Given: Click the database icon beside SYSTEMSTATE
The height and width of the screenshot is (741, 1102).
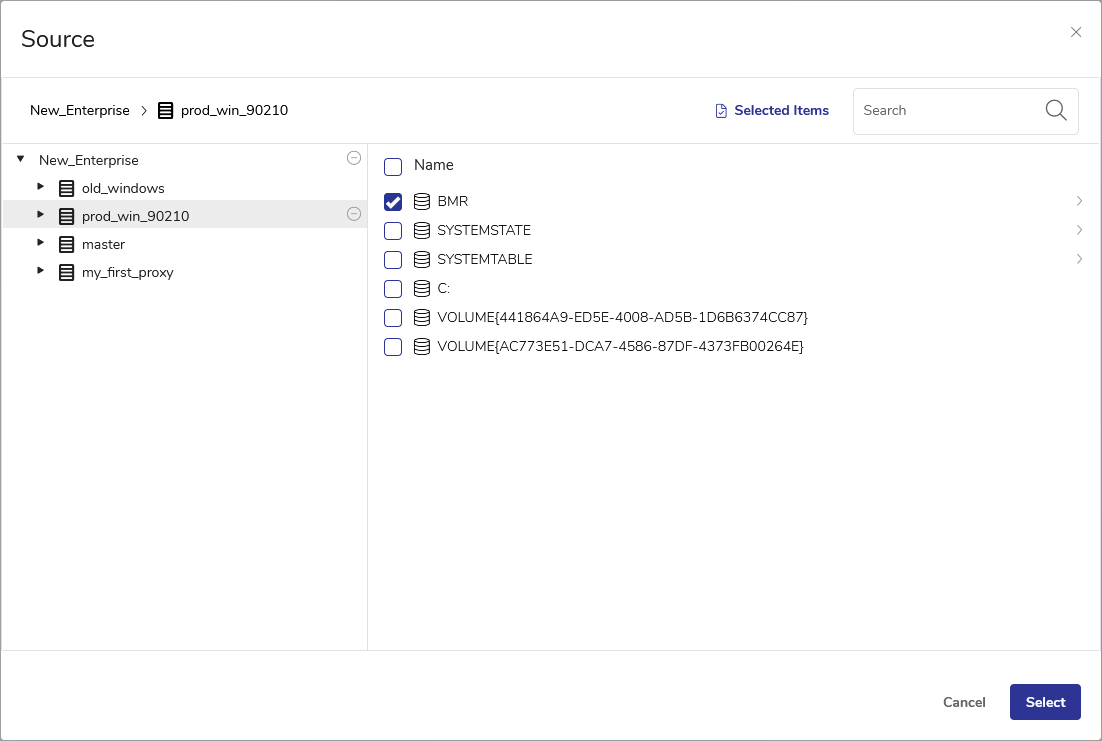Looking at the screenshot, I should click(x=422, y=231).
